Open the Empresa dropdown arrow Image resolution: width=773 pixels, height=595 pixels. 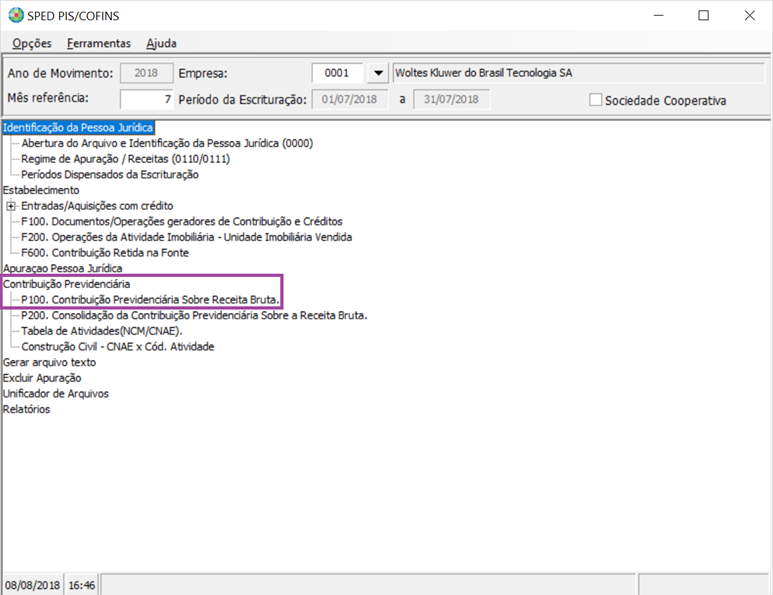[377, 73]
